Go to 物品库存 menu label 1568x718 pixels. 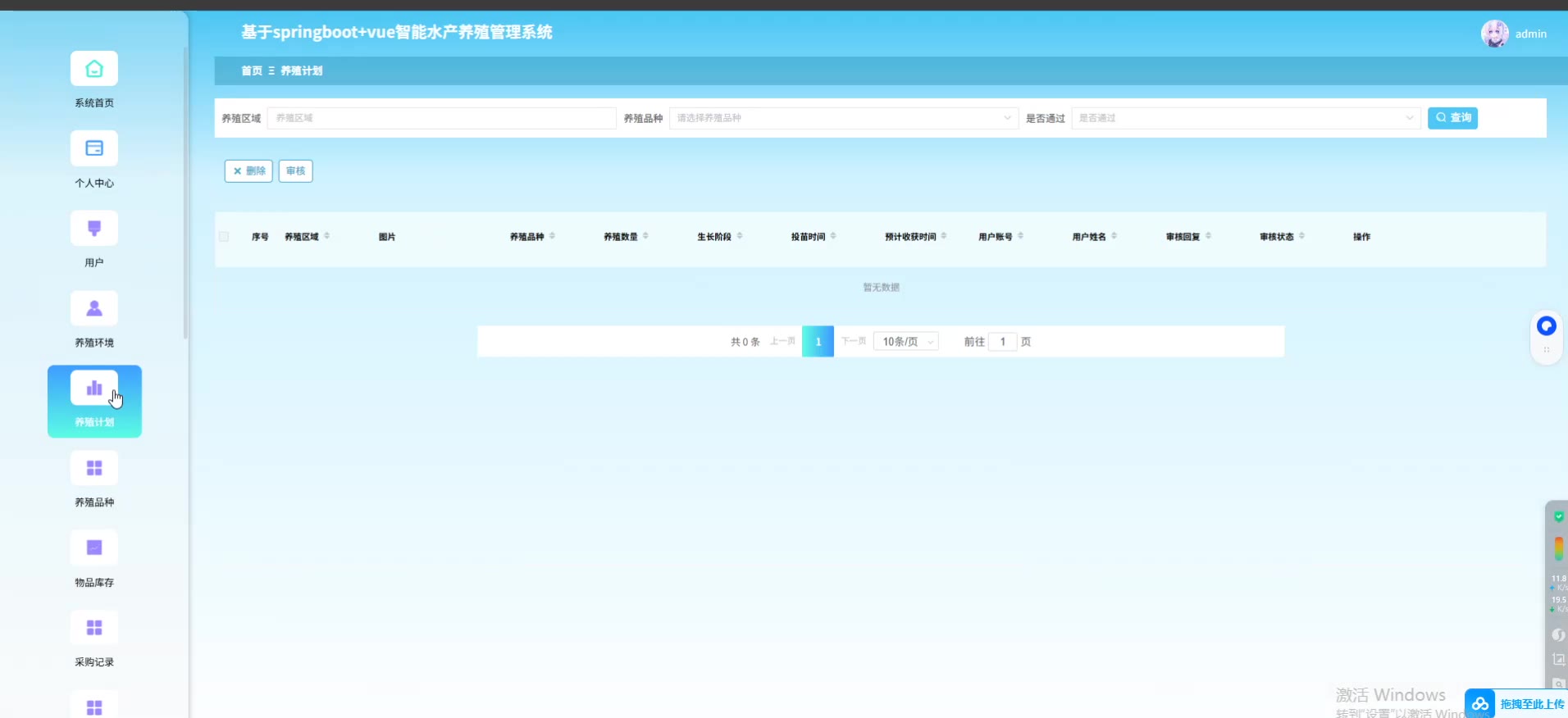[94, 583]
